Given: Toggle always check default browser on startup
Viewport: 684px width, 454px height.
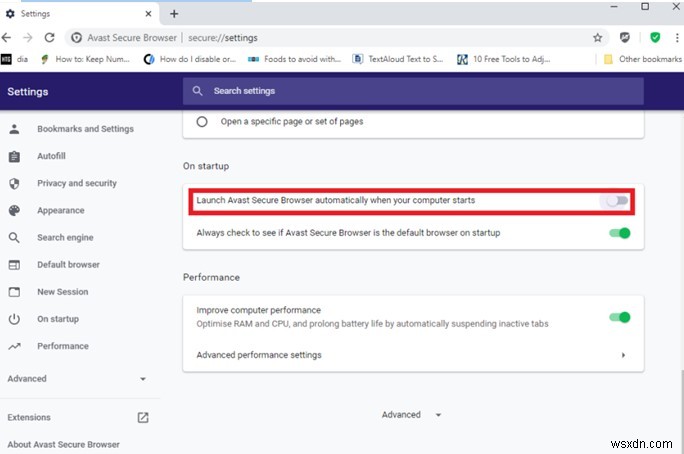Looking at the screenshot, I should [x=620, y=233].
